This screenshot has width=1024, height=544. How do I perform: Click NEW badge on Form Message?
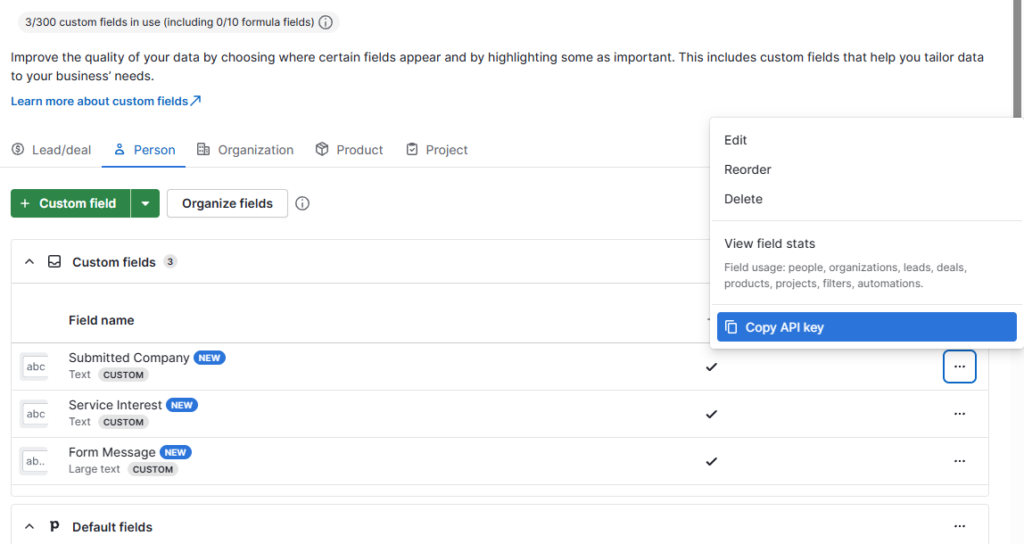pyautogui.click(x=175, y=452)
